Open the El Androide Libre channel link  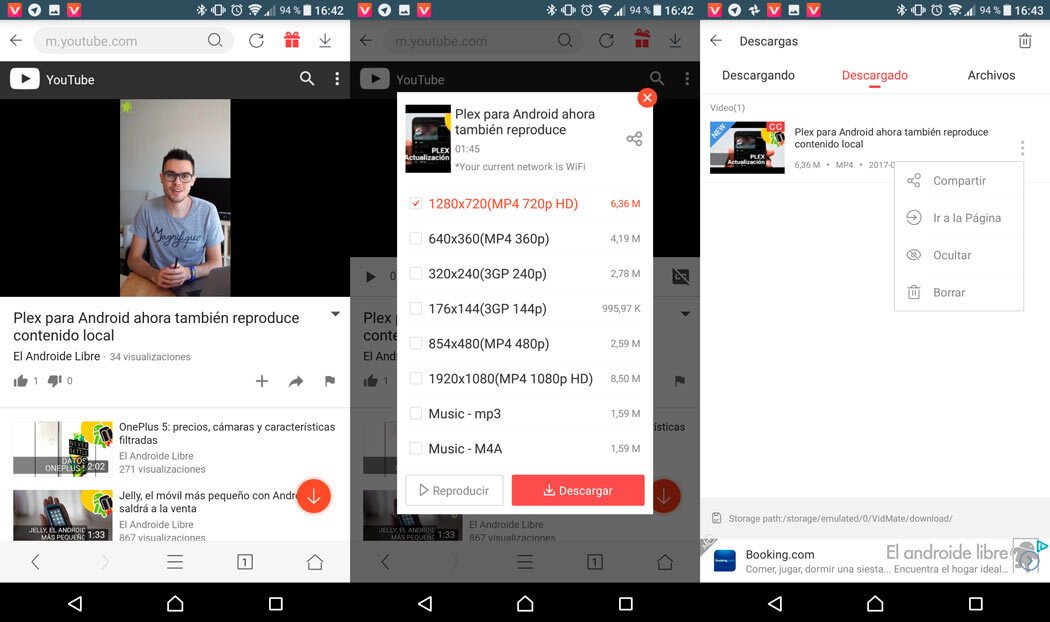coord(57,356)
